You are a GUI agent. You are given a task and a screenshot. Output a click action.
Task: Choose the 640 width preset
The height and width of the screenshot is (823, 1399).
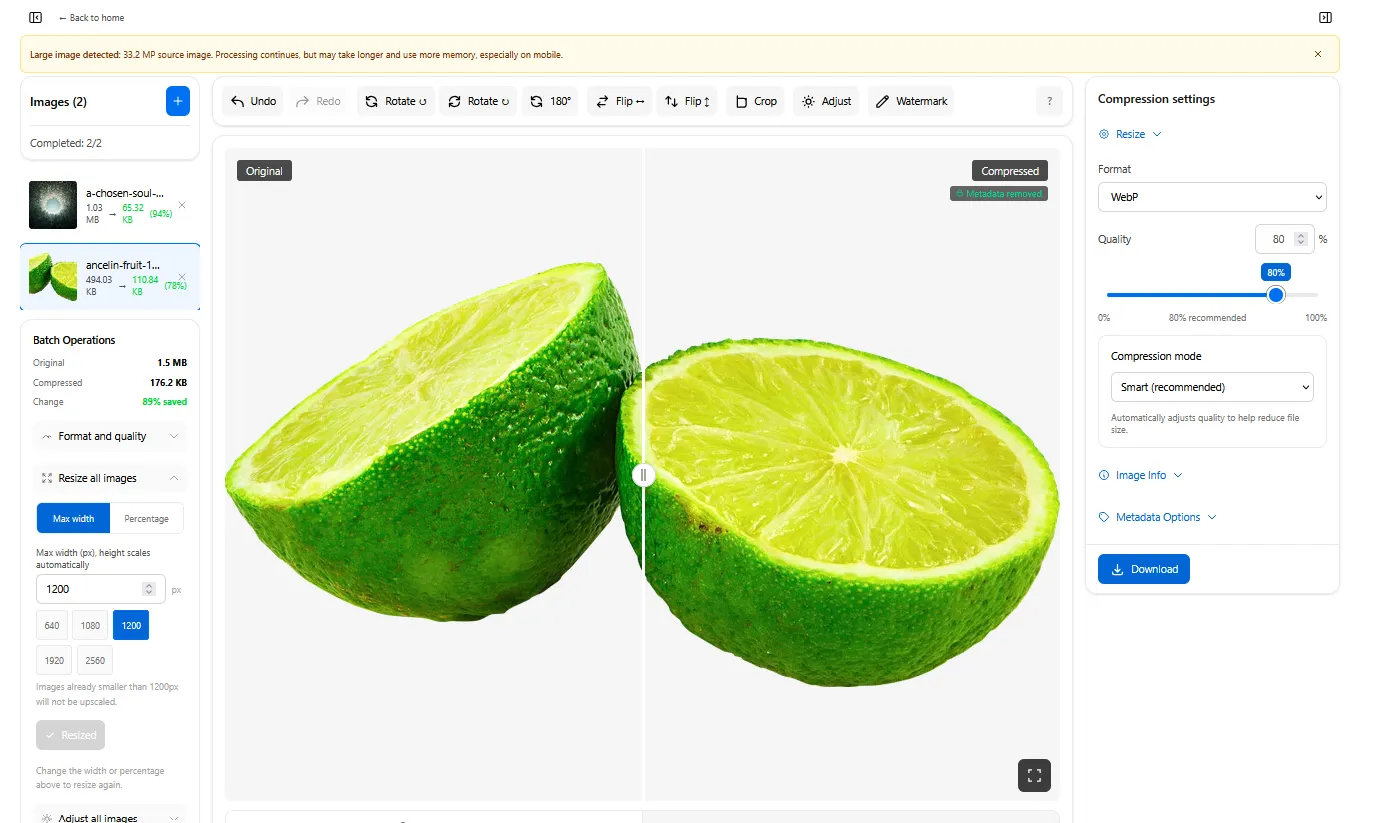(x=52, y=625)
